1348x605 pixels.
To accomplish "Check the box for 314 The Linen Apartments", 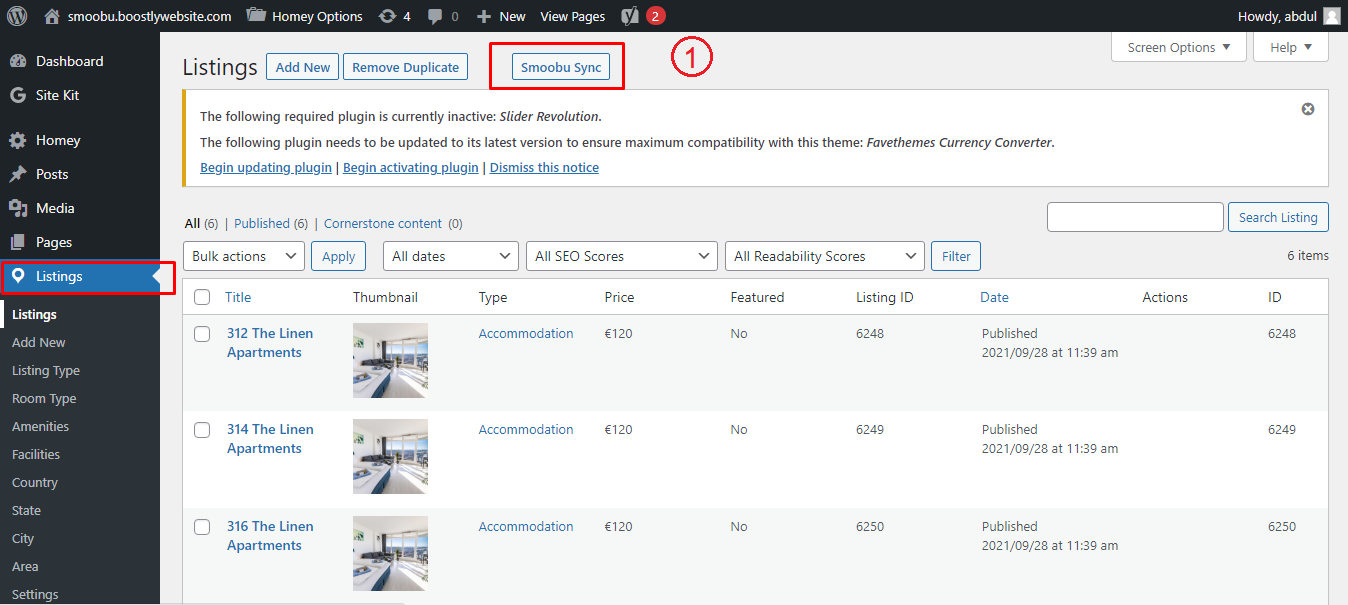I will click(202, 429).
